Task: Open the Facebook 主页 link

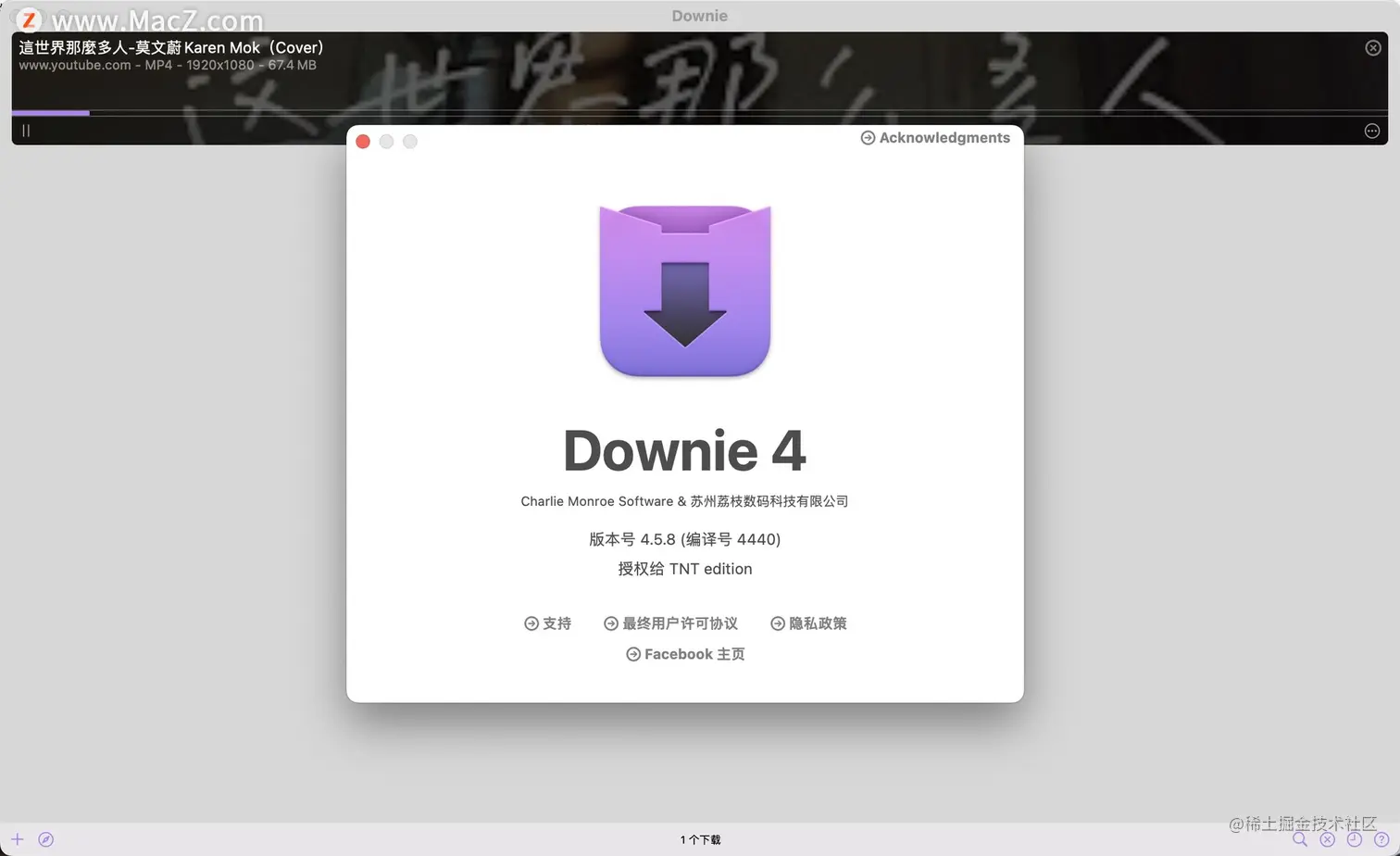Action: click(685, 654)
